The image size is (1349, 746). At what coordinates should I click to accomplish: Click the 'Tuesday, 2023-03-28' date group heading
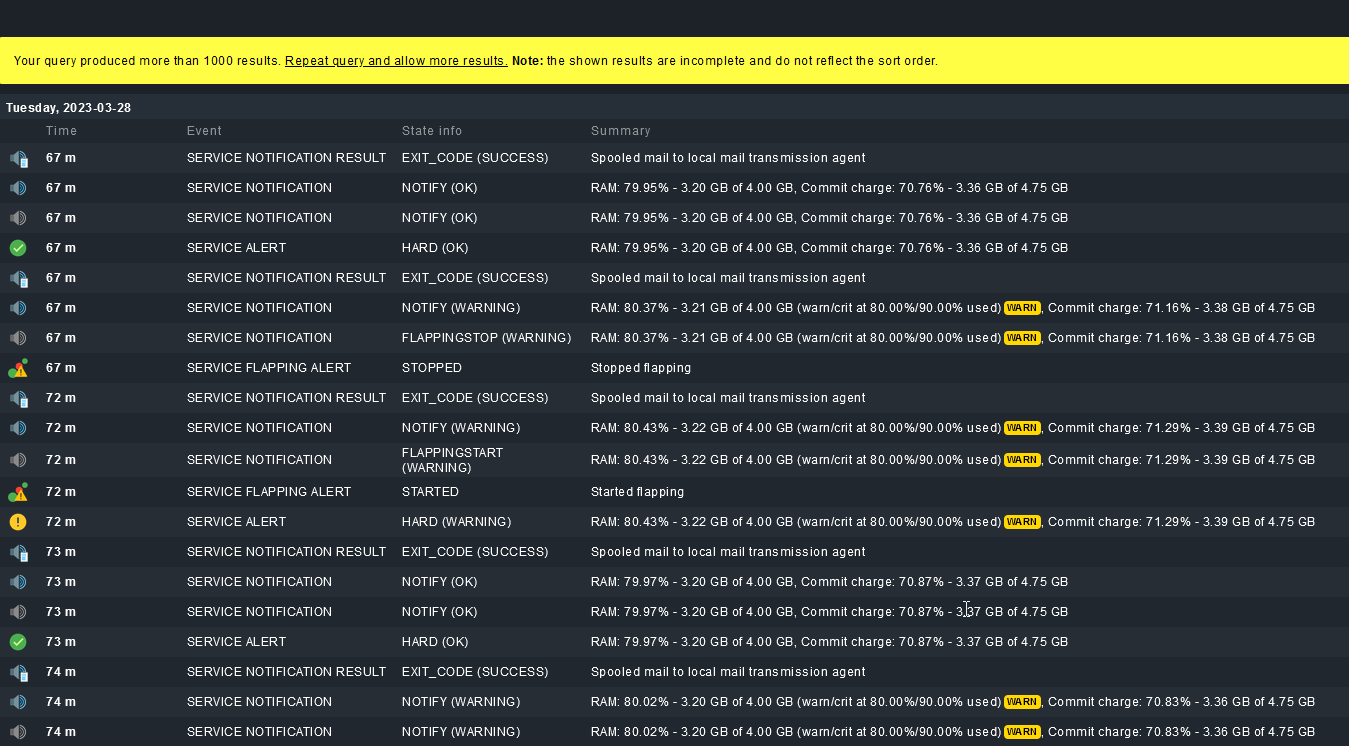point(68,108)
